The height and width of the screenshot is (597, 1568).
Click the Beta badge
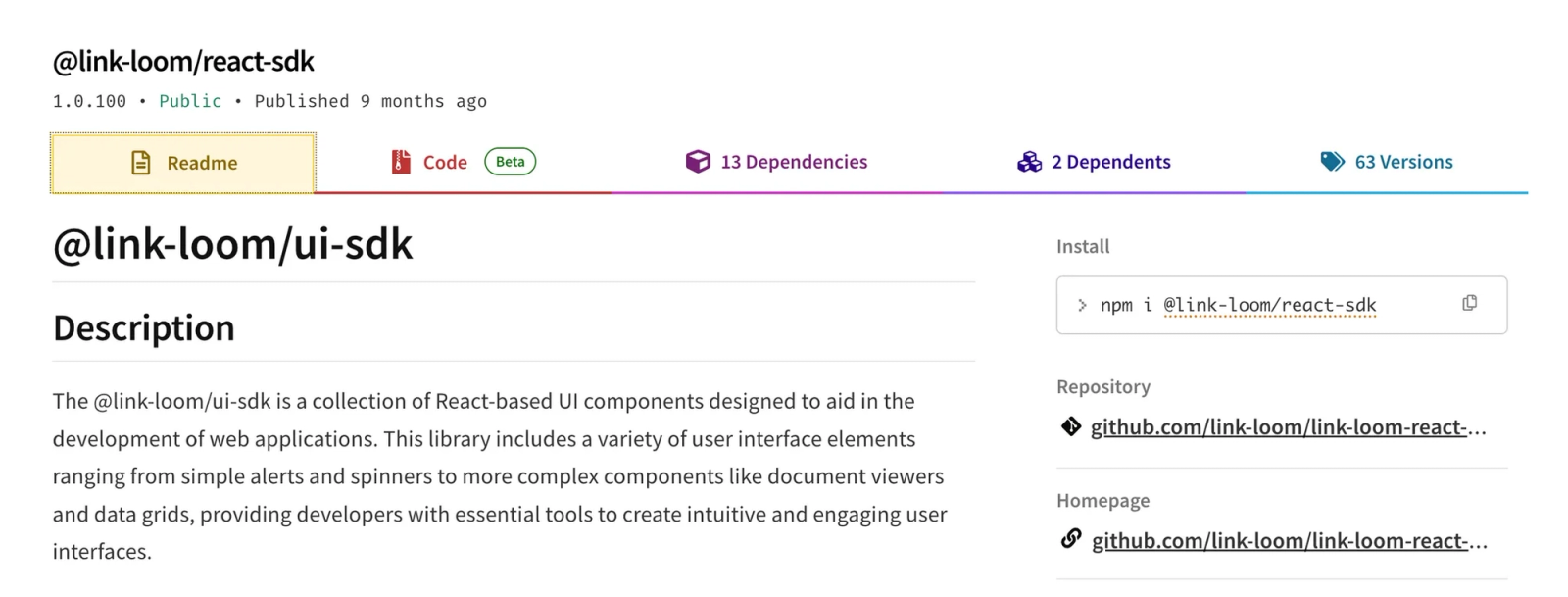[510, 162]
